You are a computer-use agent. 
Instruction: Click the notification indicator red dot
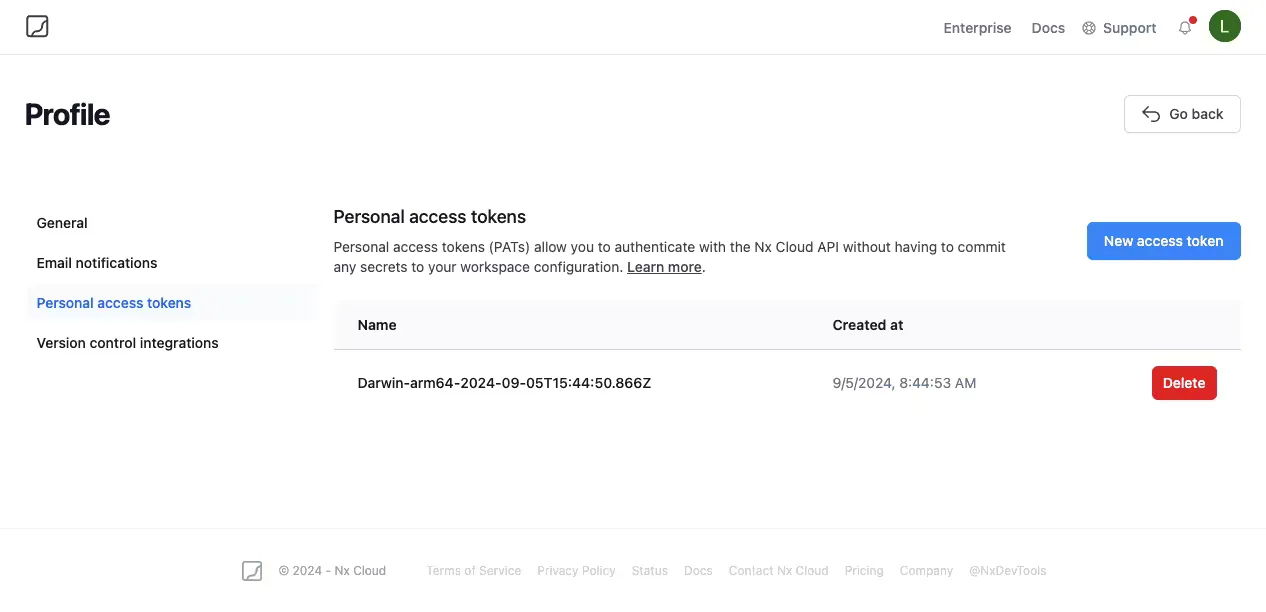pos(1192,19)
